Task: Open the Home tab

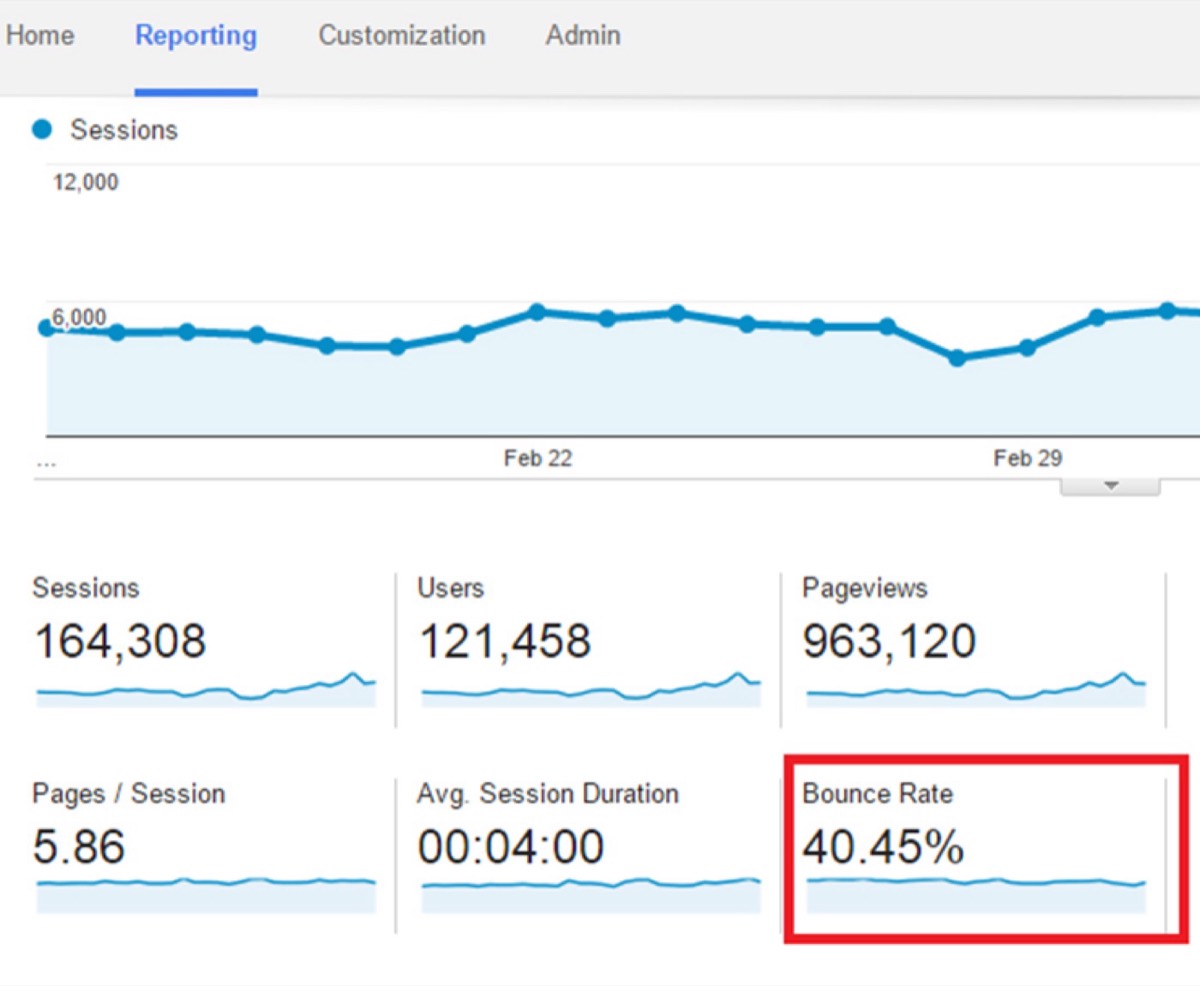Action: click(39, 36)
